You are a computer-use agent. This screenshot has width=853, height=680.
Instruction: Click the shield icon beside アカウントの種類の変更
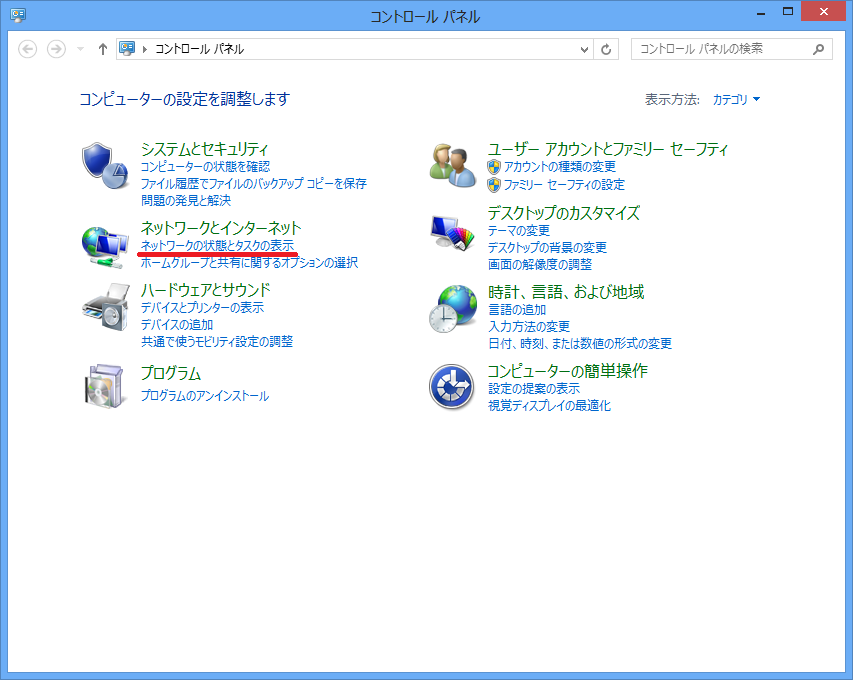point(493,166)
